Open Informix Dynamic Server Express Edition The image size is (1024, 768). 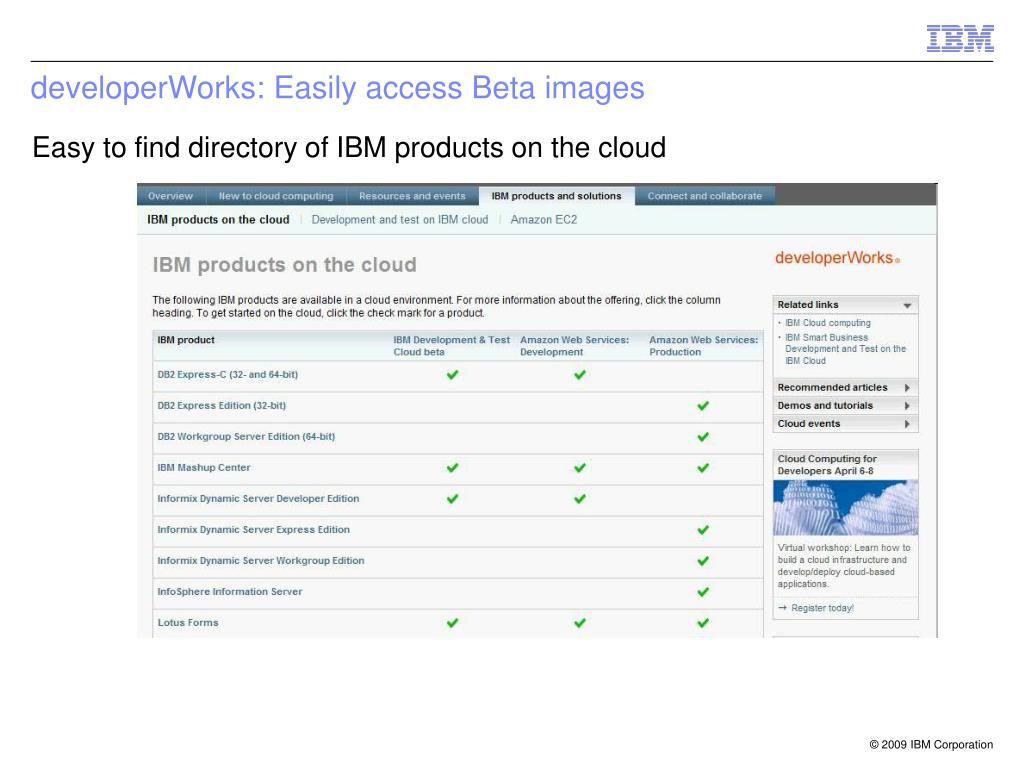click(x=253, y=530)
